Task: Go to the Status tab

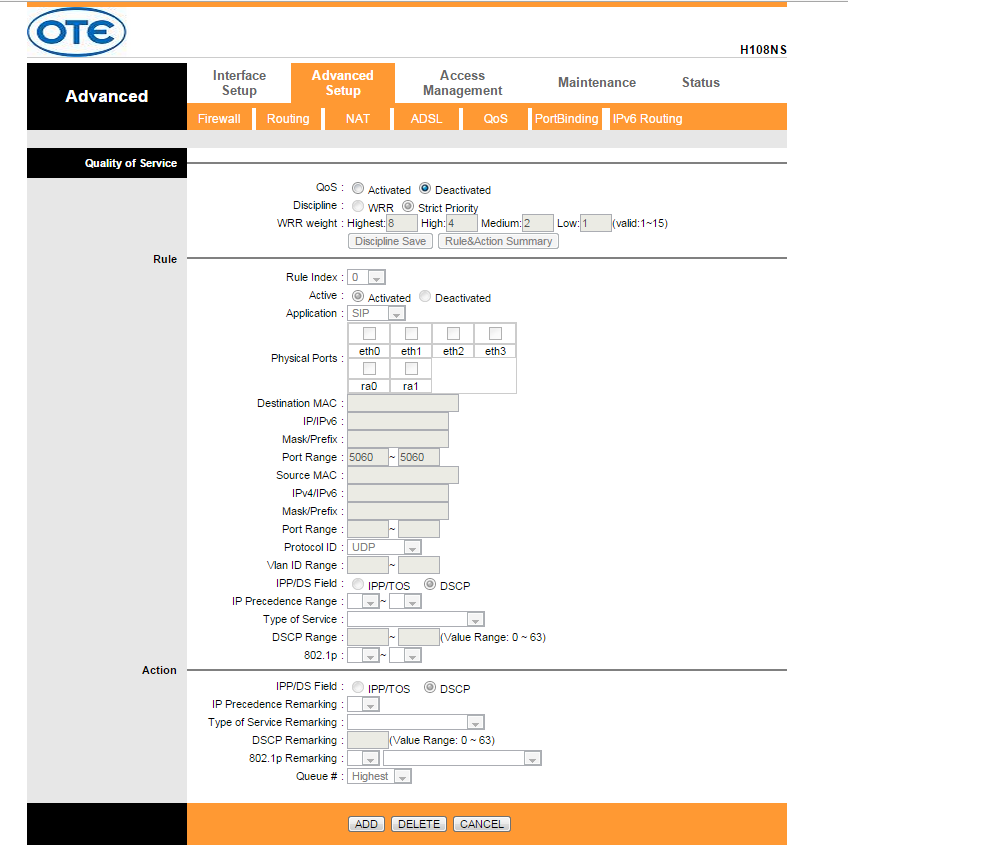Action: click(701, 82)
